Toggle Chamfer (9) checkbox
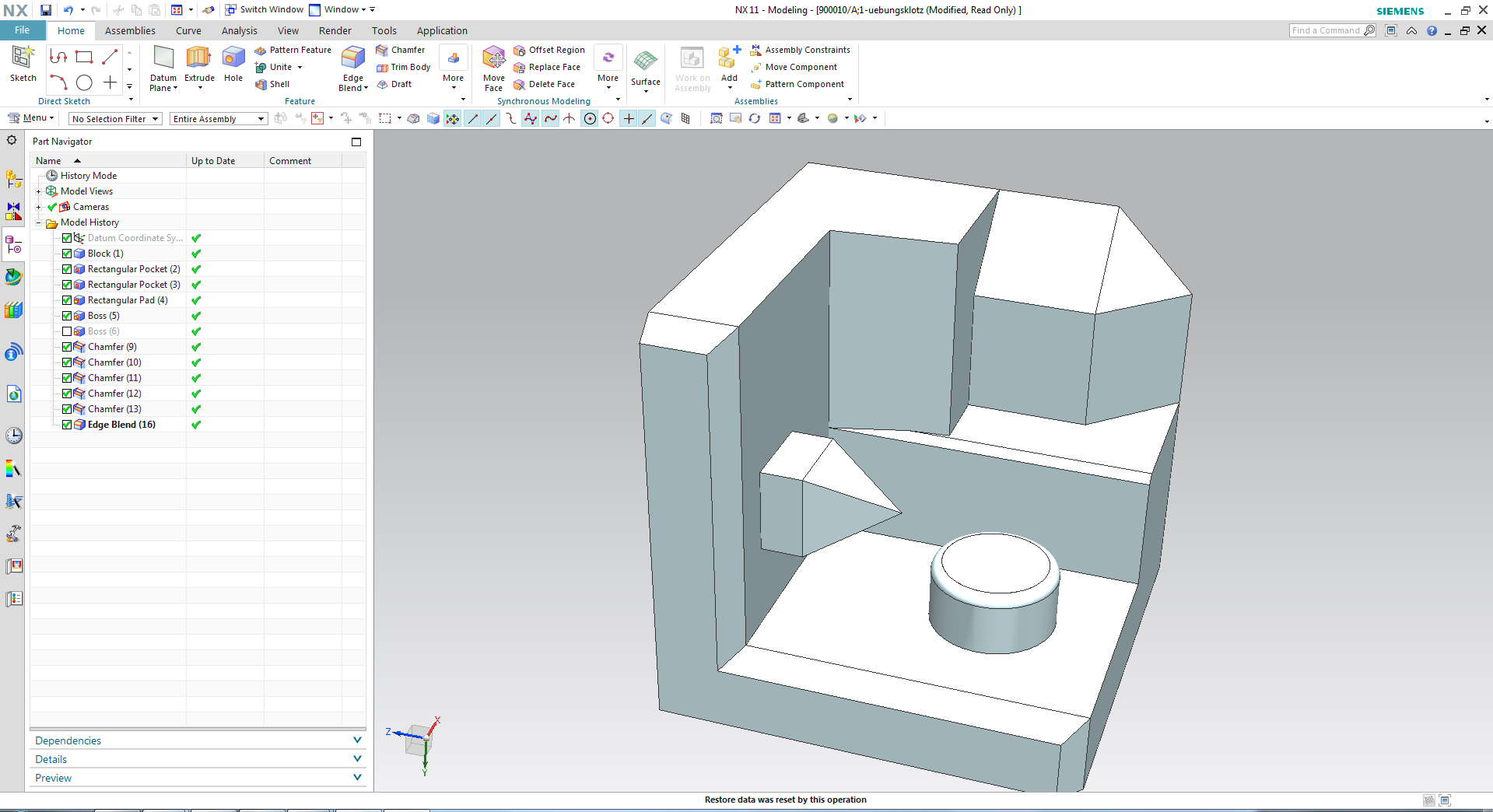1493x812 pixels. click(67, 347)
